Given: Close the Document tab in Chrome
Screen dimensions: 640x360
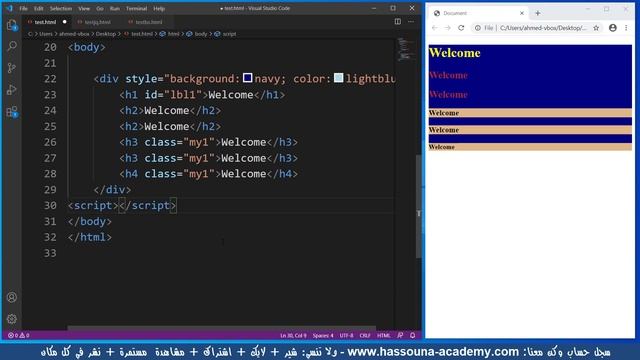Looking at the screenshot, I should pos(522,13).
